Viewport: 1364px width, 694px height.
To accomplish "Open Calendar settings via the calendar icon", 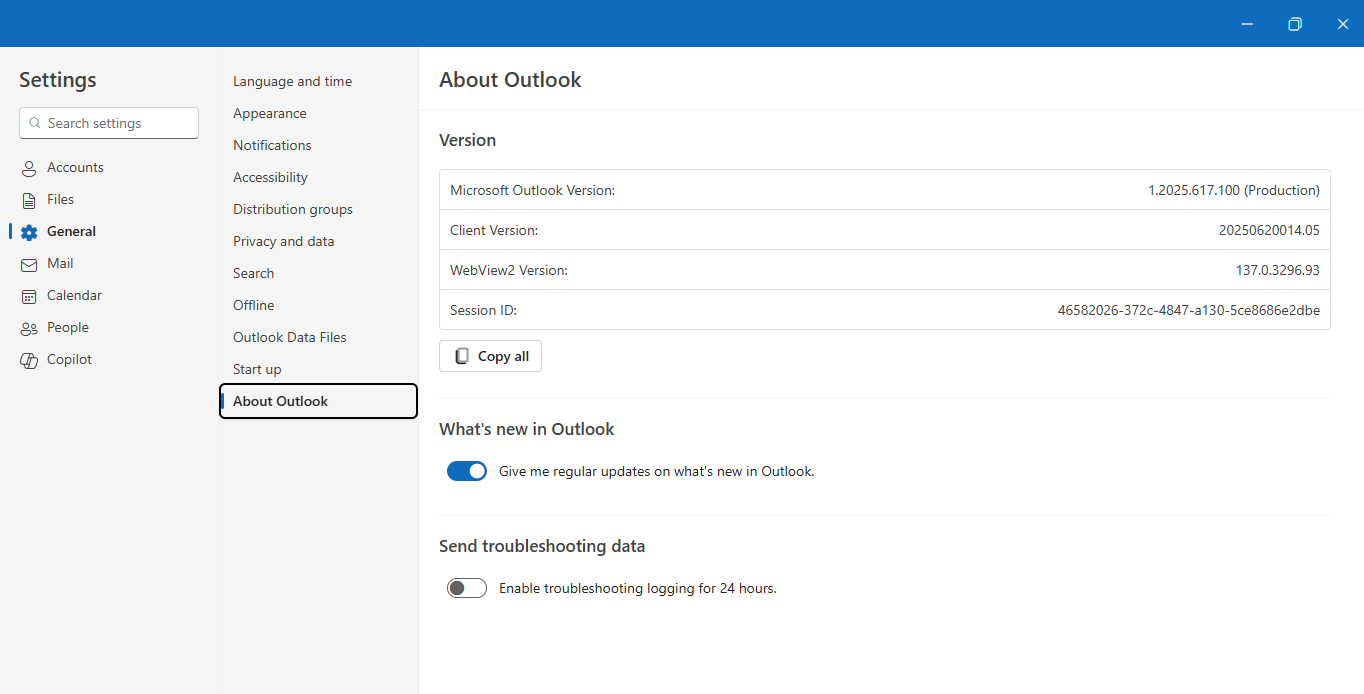I will point(28,295).
